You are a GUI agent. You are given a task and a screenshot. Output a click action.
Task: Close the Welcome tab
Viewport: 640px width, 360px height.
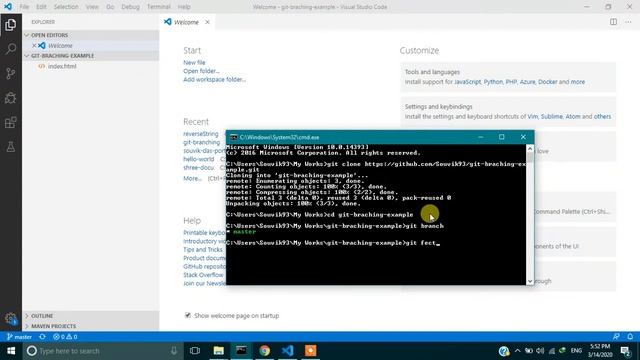(207, 22)
